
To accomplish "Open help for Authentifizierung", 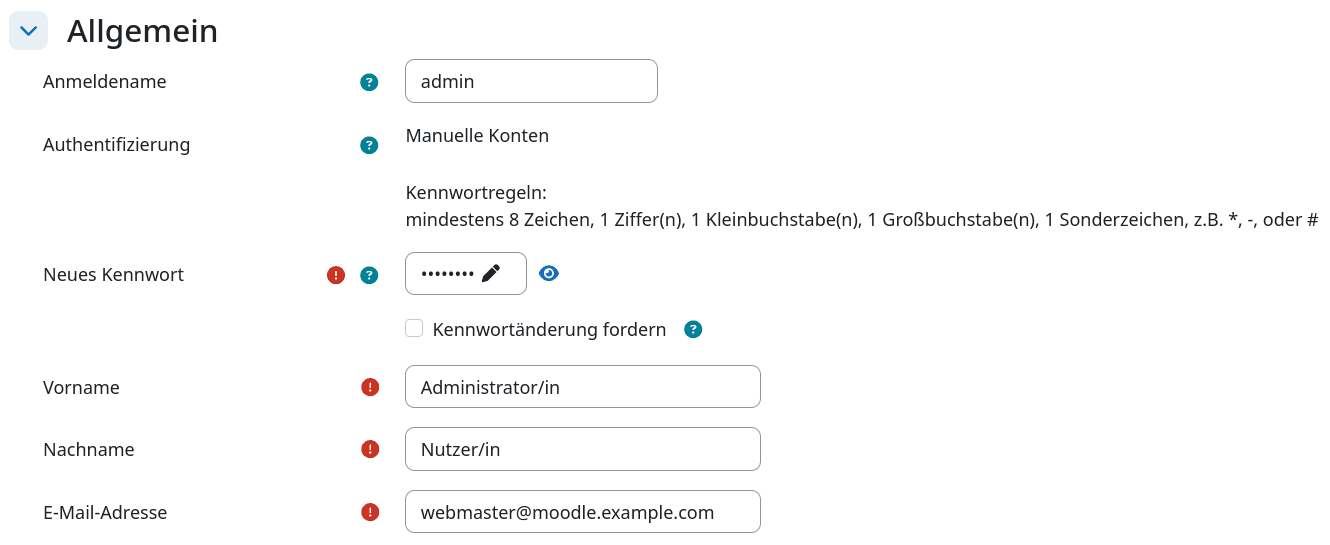I will click(369, 145).
